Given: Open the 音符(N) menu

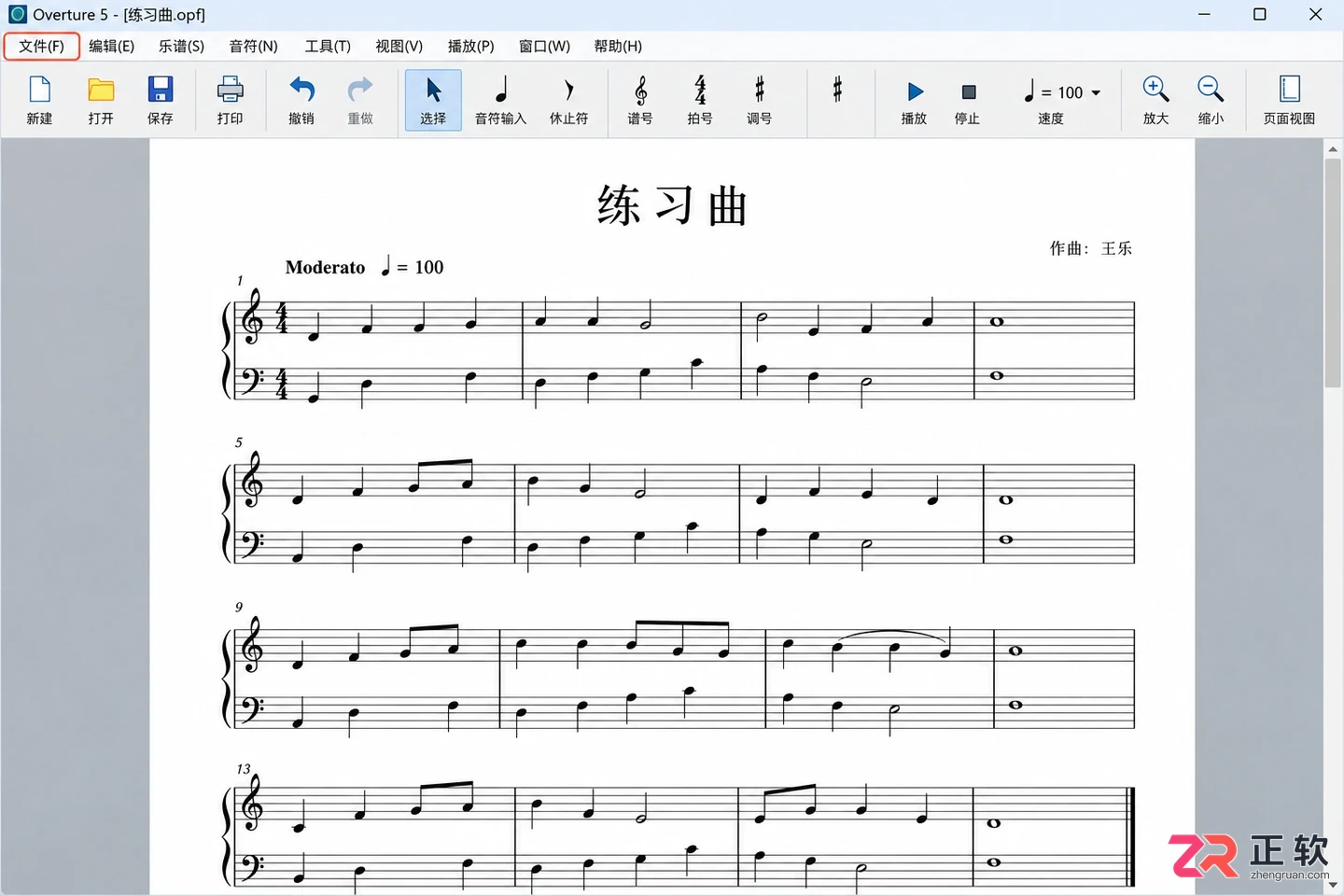Looking at the screenshot, I should (254, 46).
